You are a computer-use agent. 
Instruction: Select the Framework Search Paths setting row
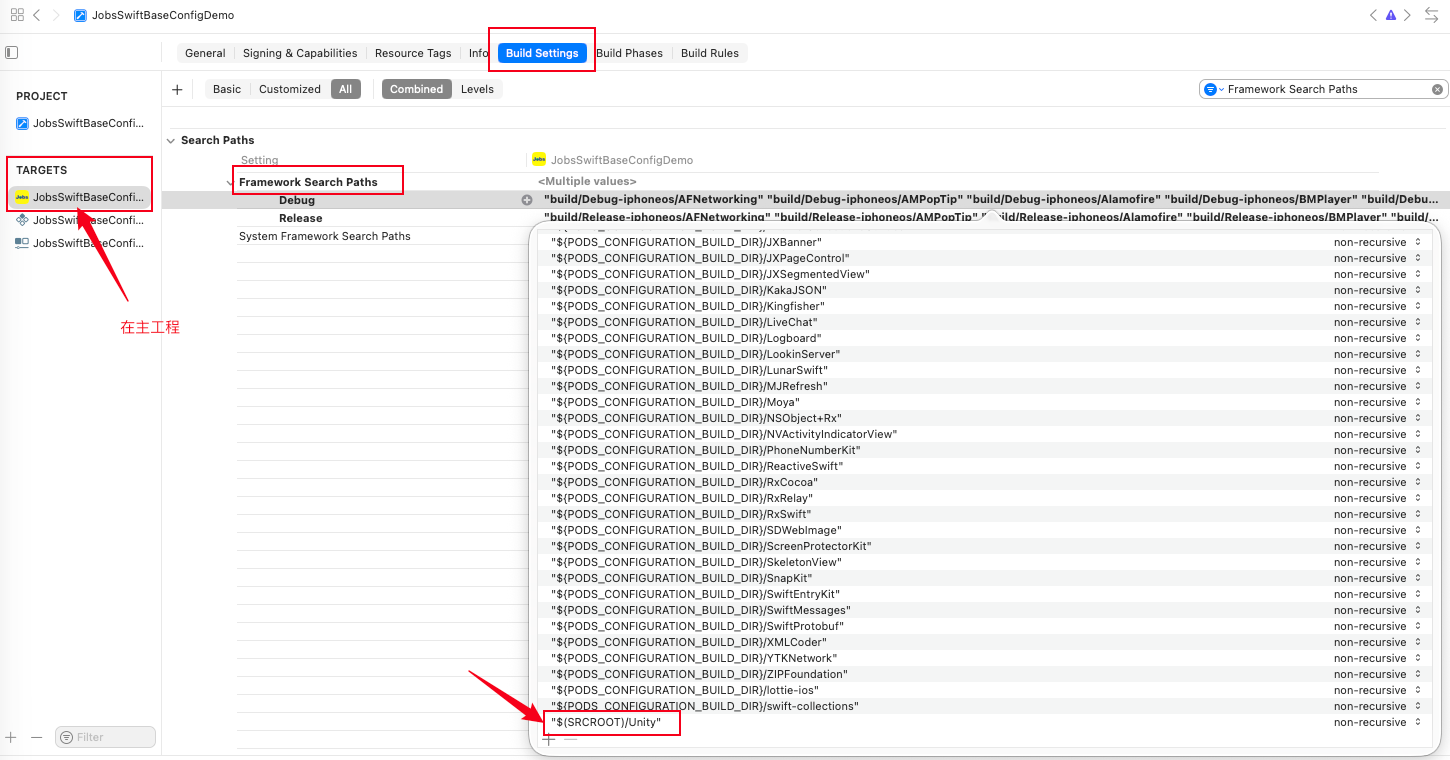tap(308, 182)
